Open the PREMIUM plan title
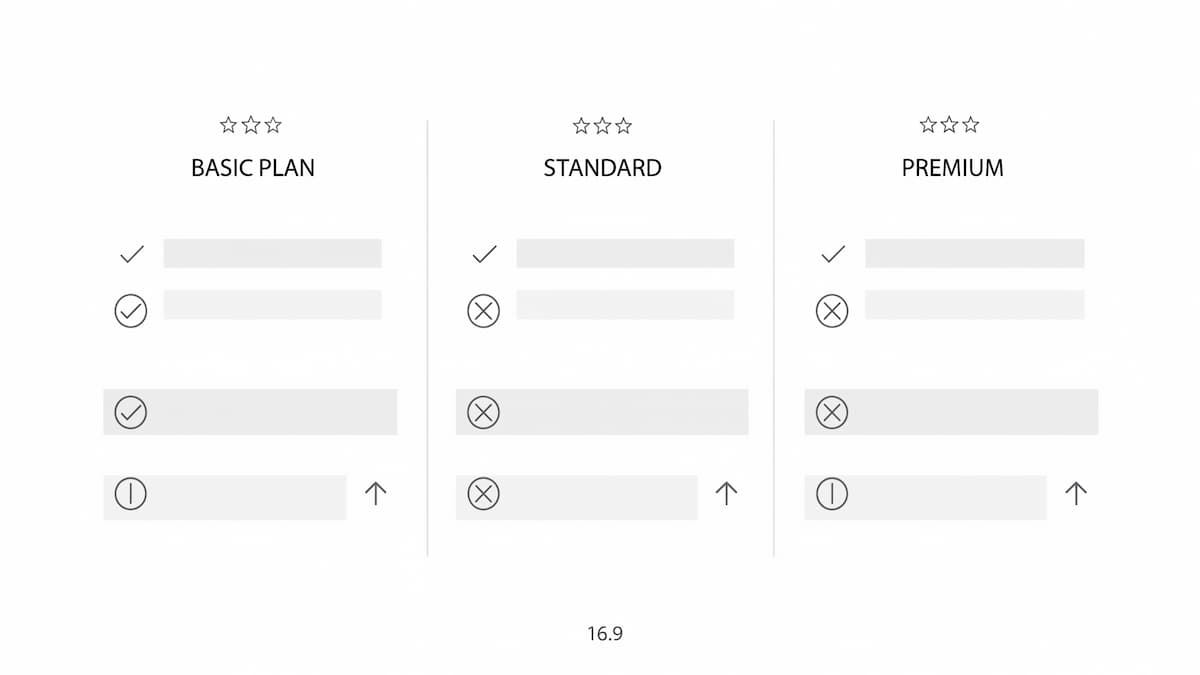The width and height of the screenshot is (1200, 675). pos(952,168)
